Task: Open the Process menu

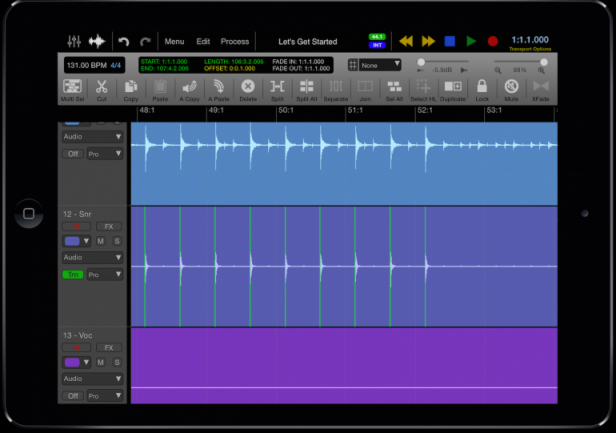Action: click(235, 42)
